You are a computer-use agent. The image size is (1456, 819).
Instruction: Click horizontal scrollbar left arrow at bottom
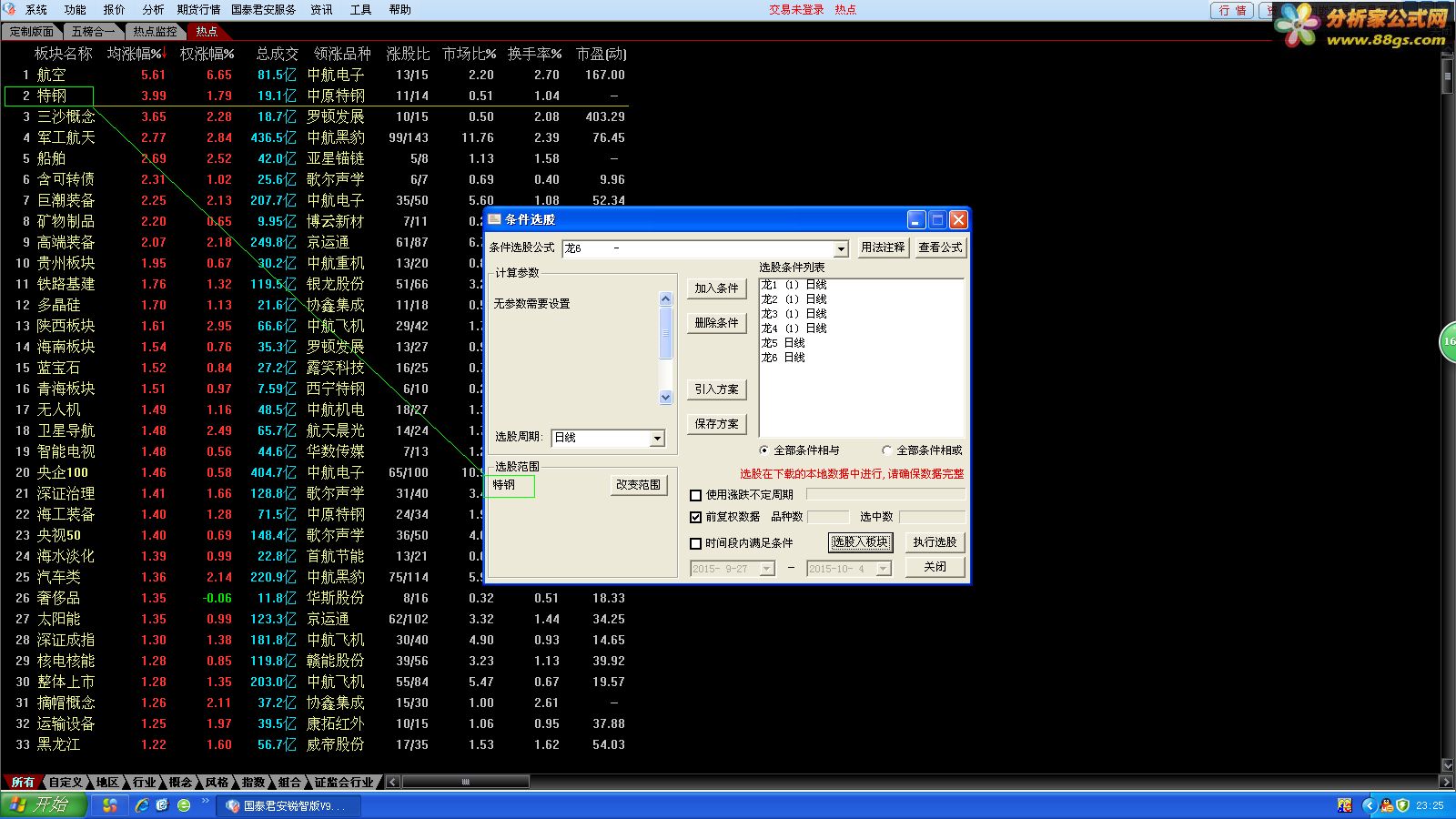392,782
